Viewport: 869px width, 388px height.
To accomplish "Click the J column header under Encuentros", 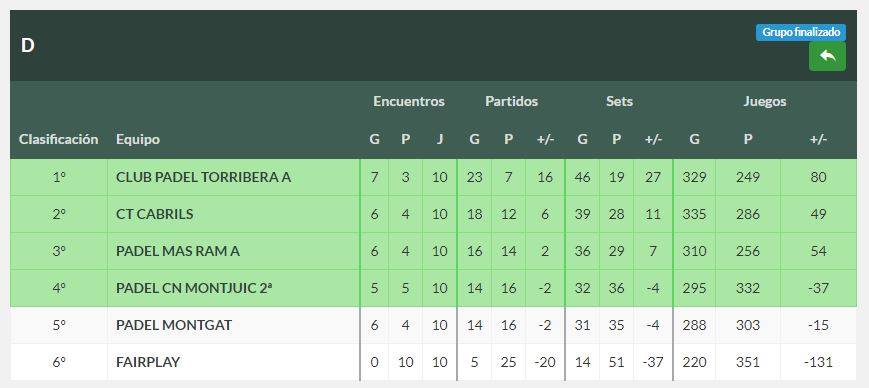I will tap(439, 139).
